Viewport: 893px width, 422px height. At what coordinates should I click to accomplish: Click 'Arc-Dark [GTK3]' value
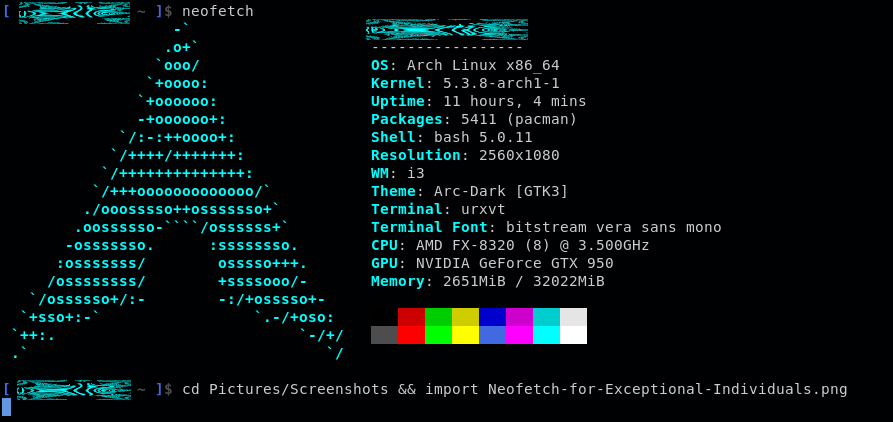[501, 192]
